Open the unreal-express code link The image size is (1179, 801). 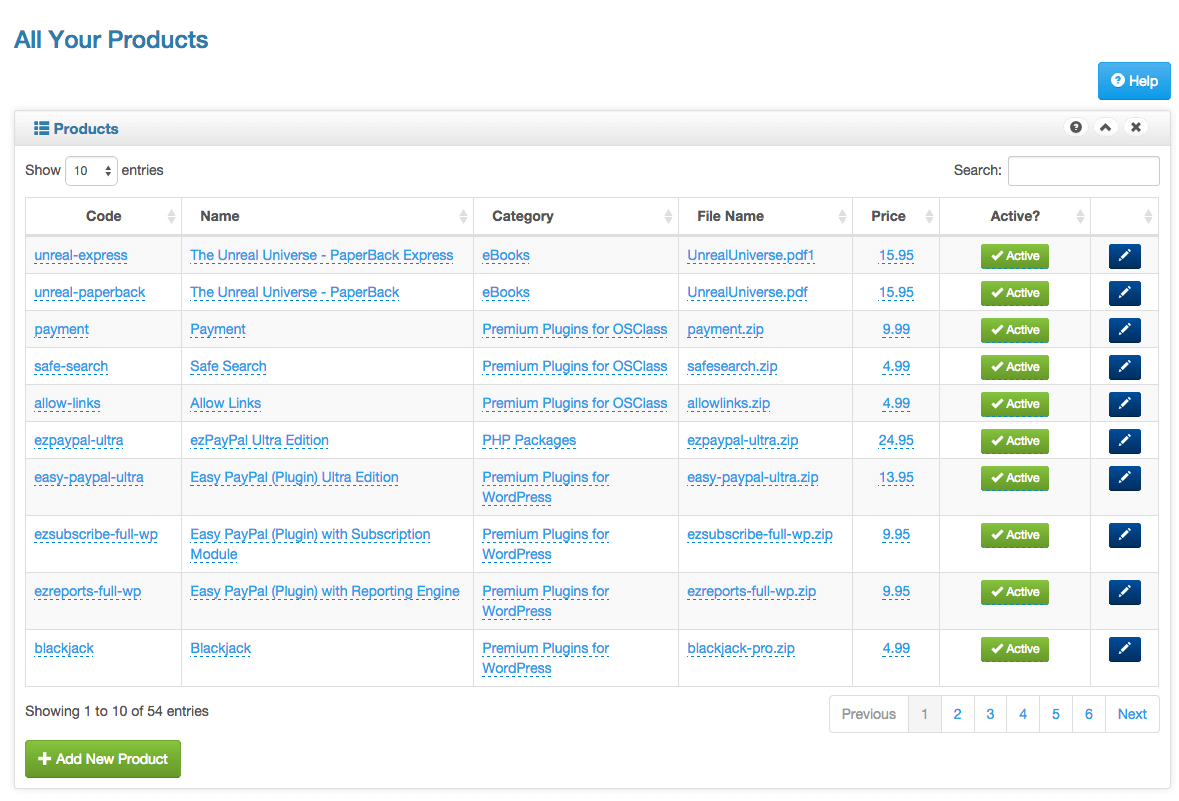point(80,256)
